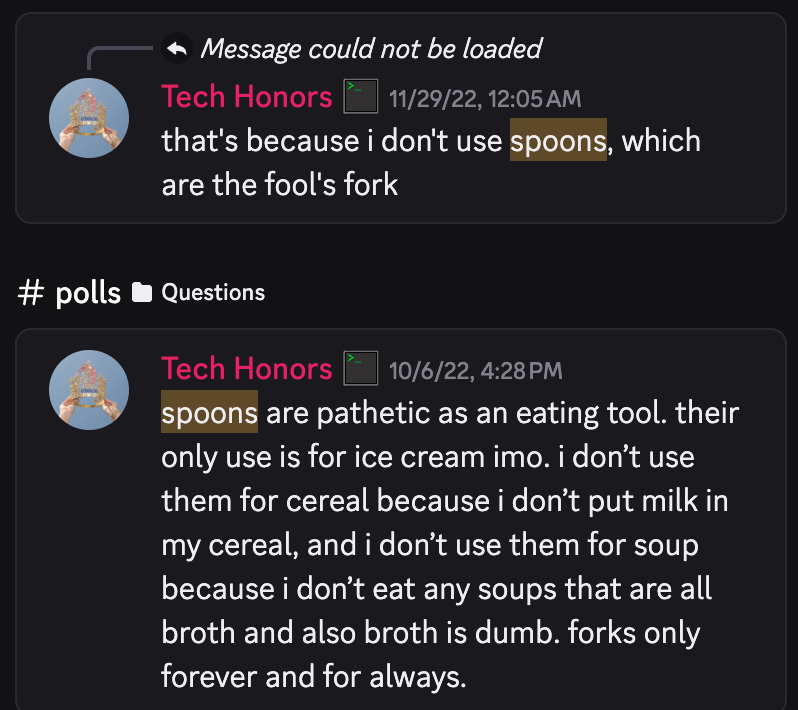Click highlighted "spoons" before "which are the fool's fork"
798x710 pixels.
click(x=558, y=141)
